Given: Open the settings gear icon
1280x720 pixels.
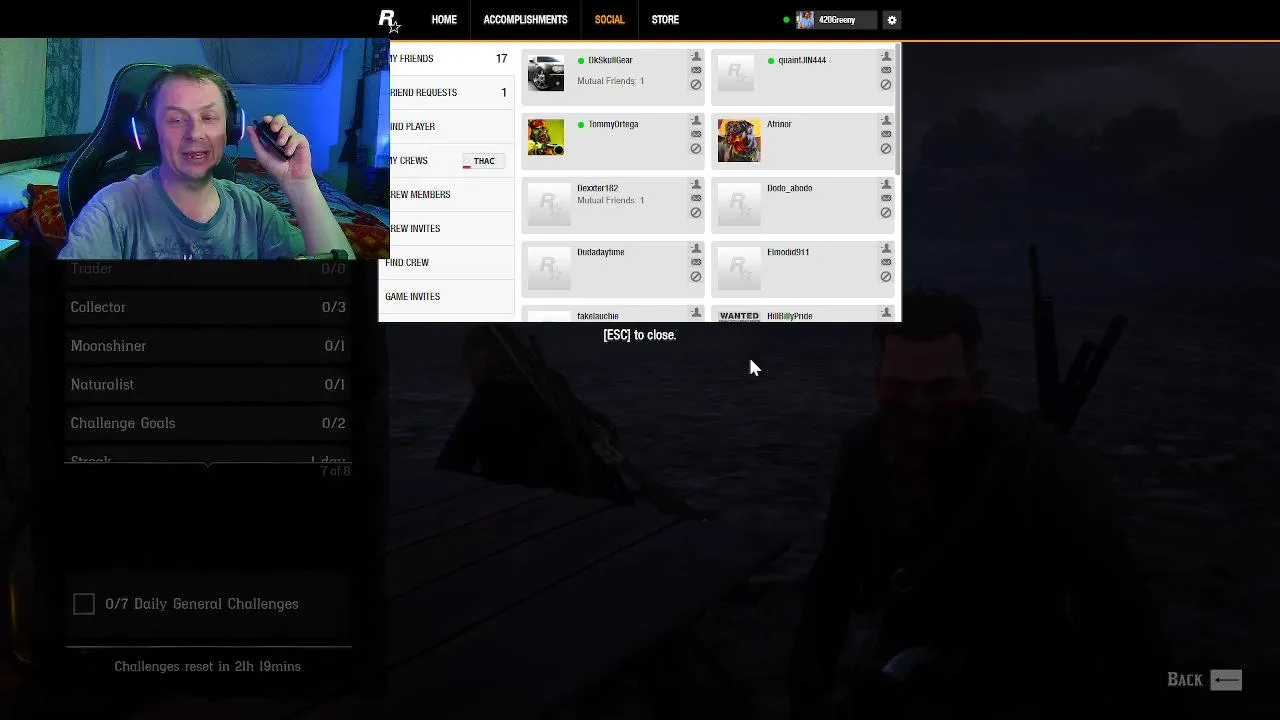Looking at the screenshot, I should (x=892, y=20).
